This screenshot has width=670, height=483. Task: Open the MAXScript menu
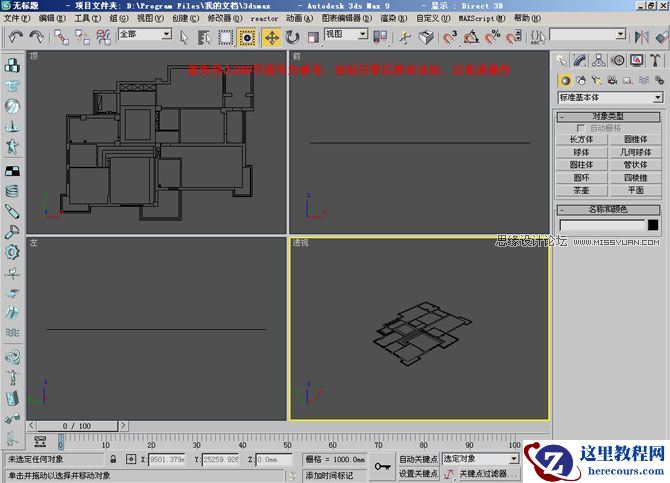(482, 18)
